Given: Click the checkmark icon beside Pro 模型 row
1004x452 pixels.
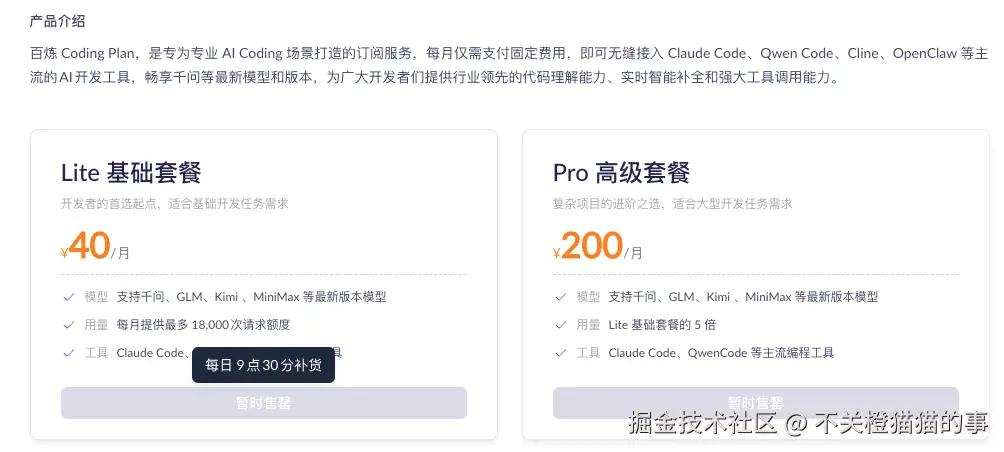Looking at the screenshot, I should click(561, 297).
